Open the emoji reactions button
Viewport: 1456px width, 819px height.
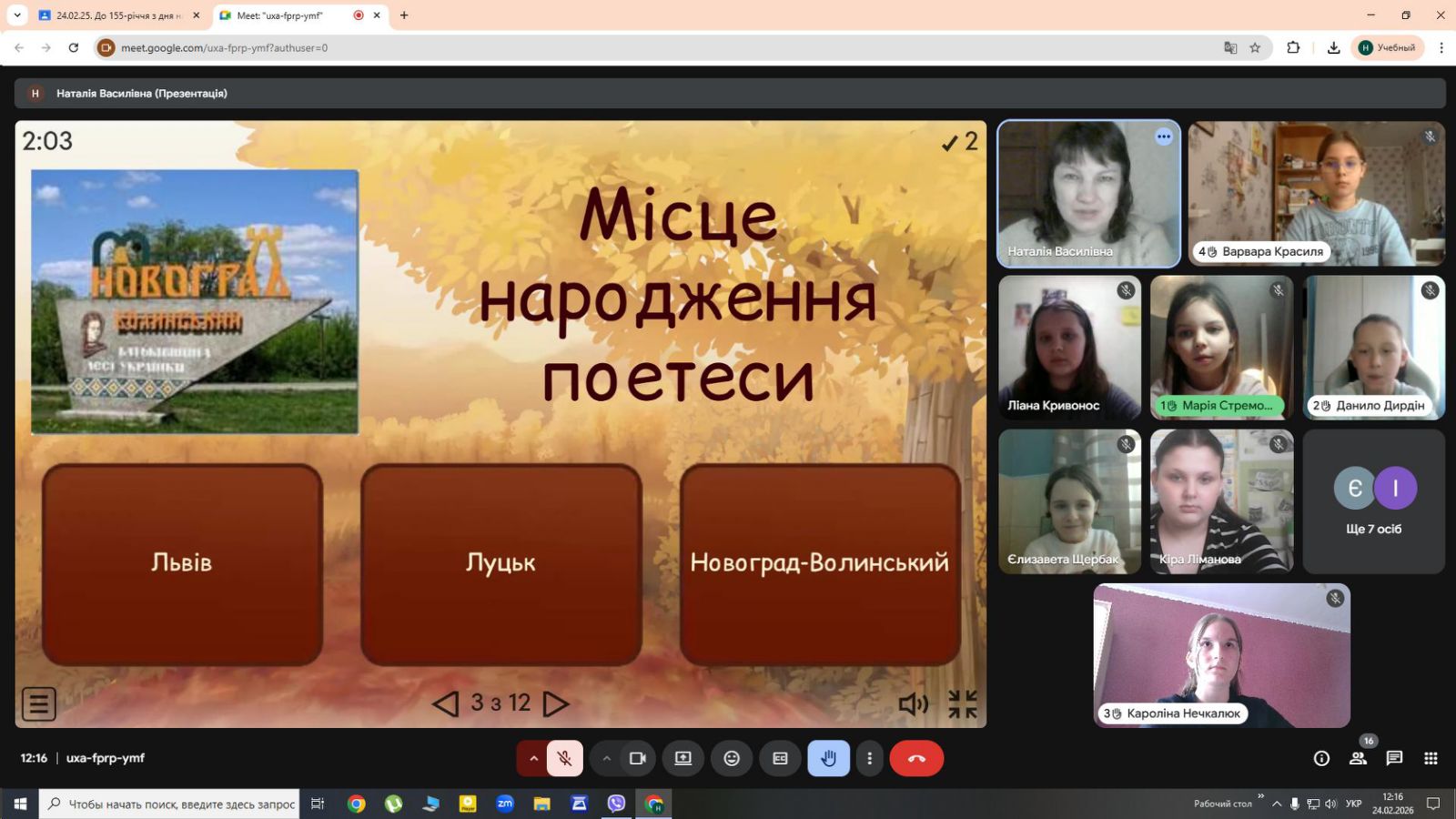pos(732,758)
